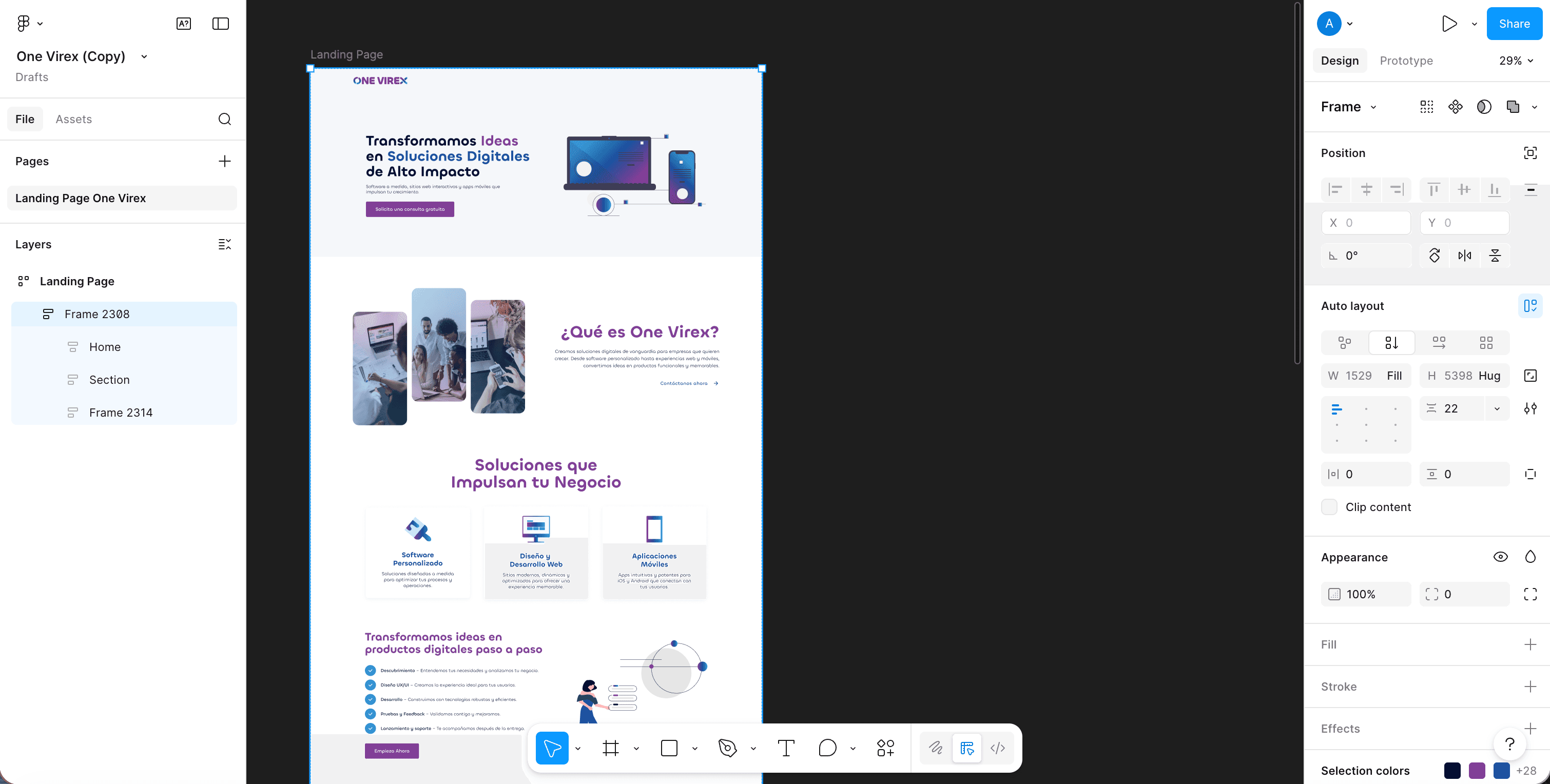Enable the Clip content checkbox

point(1329,506)
